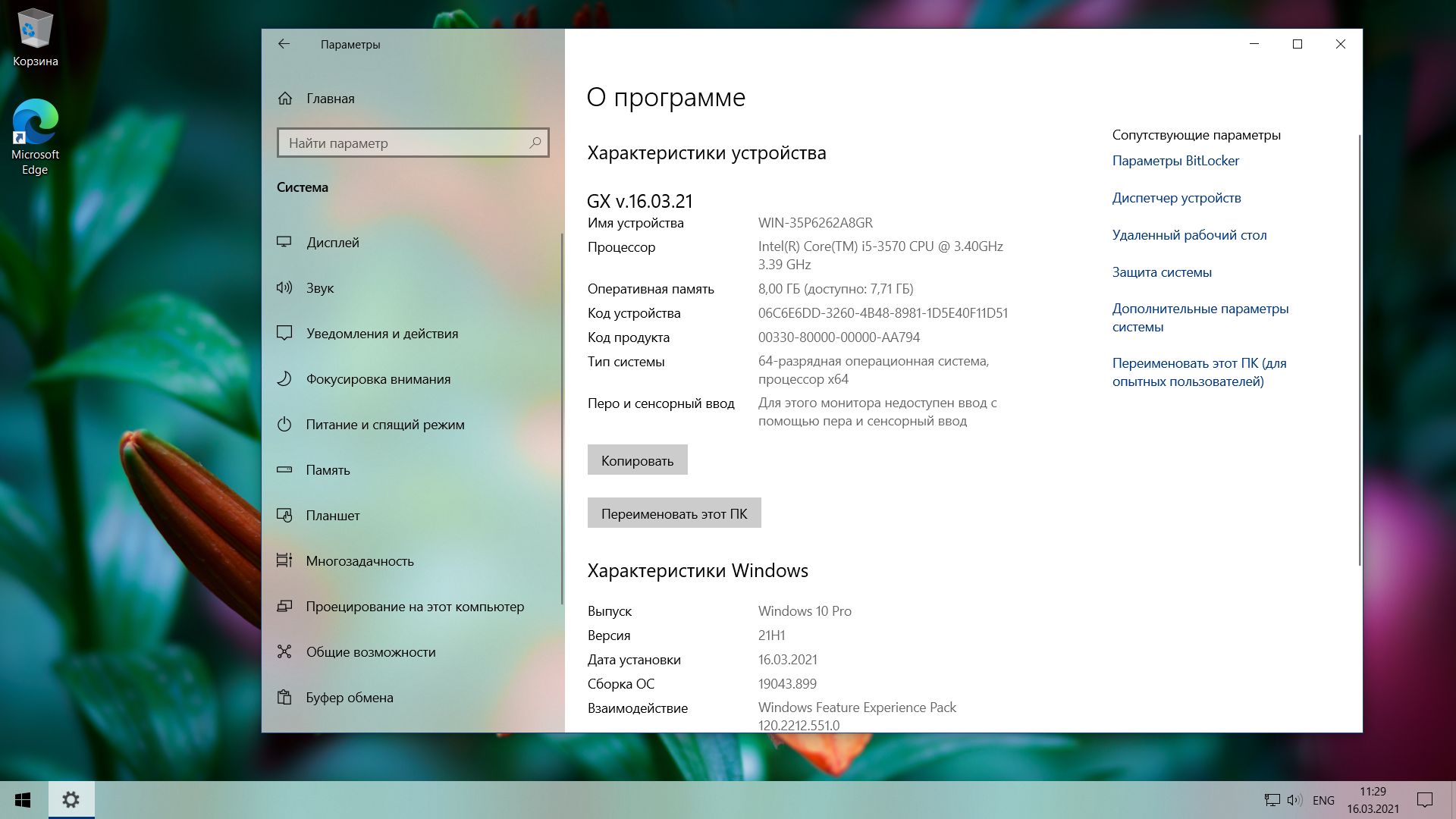
Task: Click the Буфер обмена clipboard icon
Action: [284, 698]
